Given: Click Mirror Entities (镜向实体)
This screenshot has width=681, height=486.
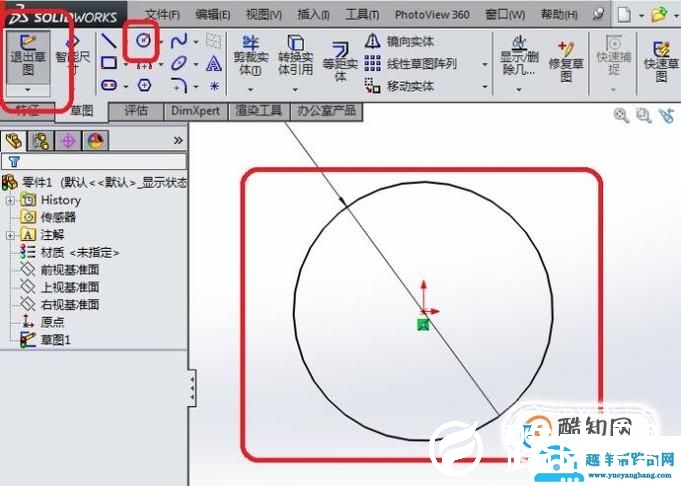Looking at the screenshot, I should click(400, 41).
